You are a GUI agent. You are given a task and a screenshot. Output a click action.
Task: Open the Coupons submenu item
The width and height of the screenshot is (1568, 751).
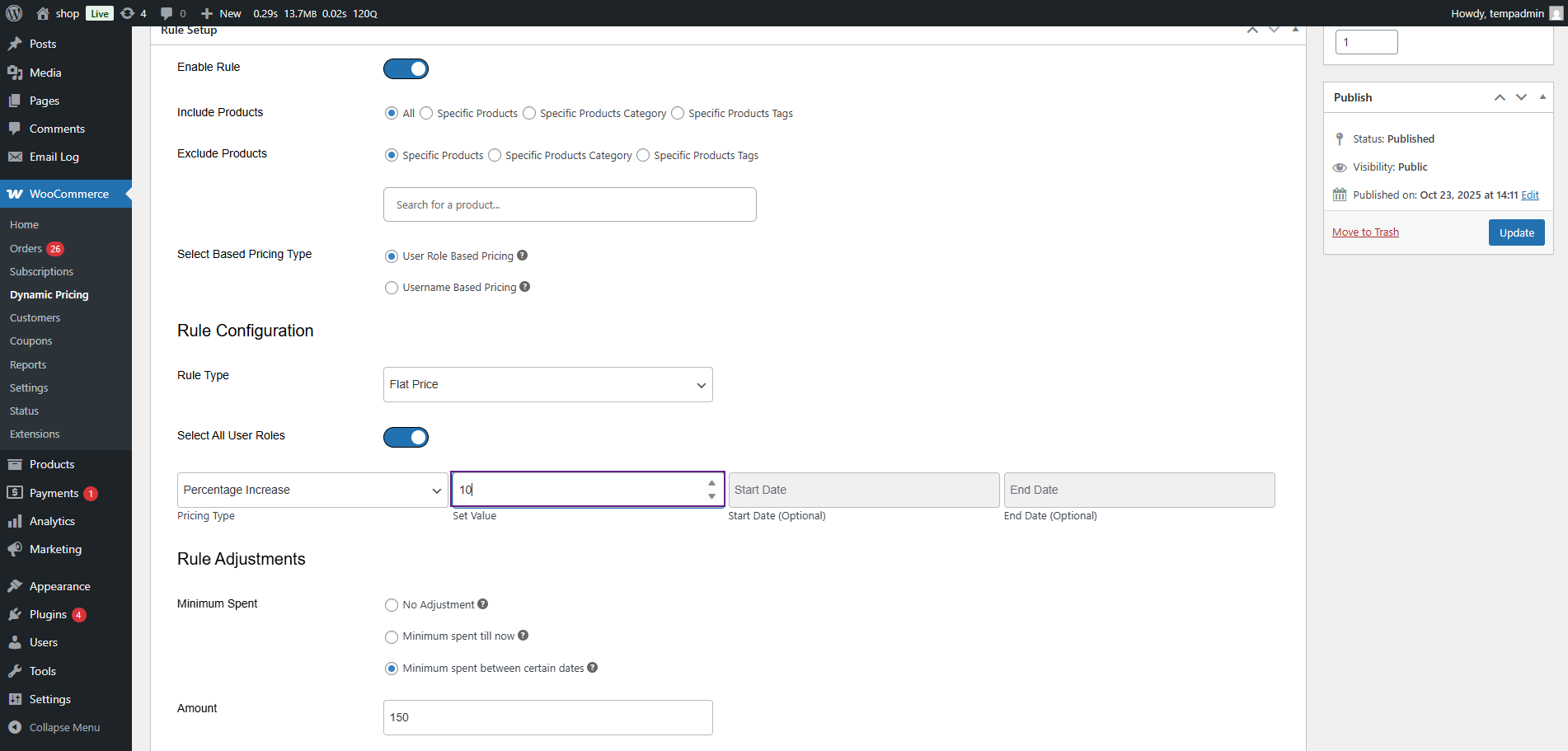31,341
